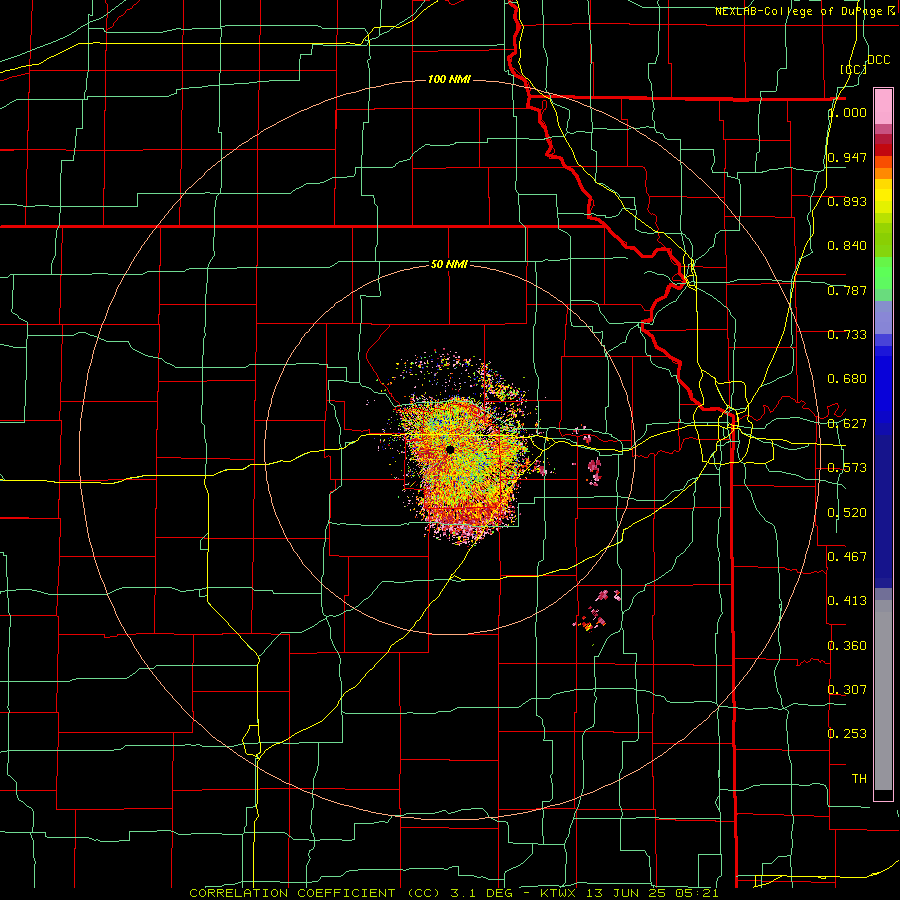The height and width of the screenshot is (900, 900).
Task: Click the 0.947 color scale value
Action: [847, 157]
